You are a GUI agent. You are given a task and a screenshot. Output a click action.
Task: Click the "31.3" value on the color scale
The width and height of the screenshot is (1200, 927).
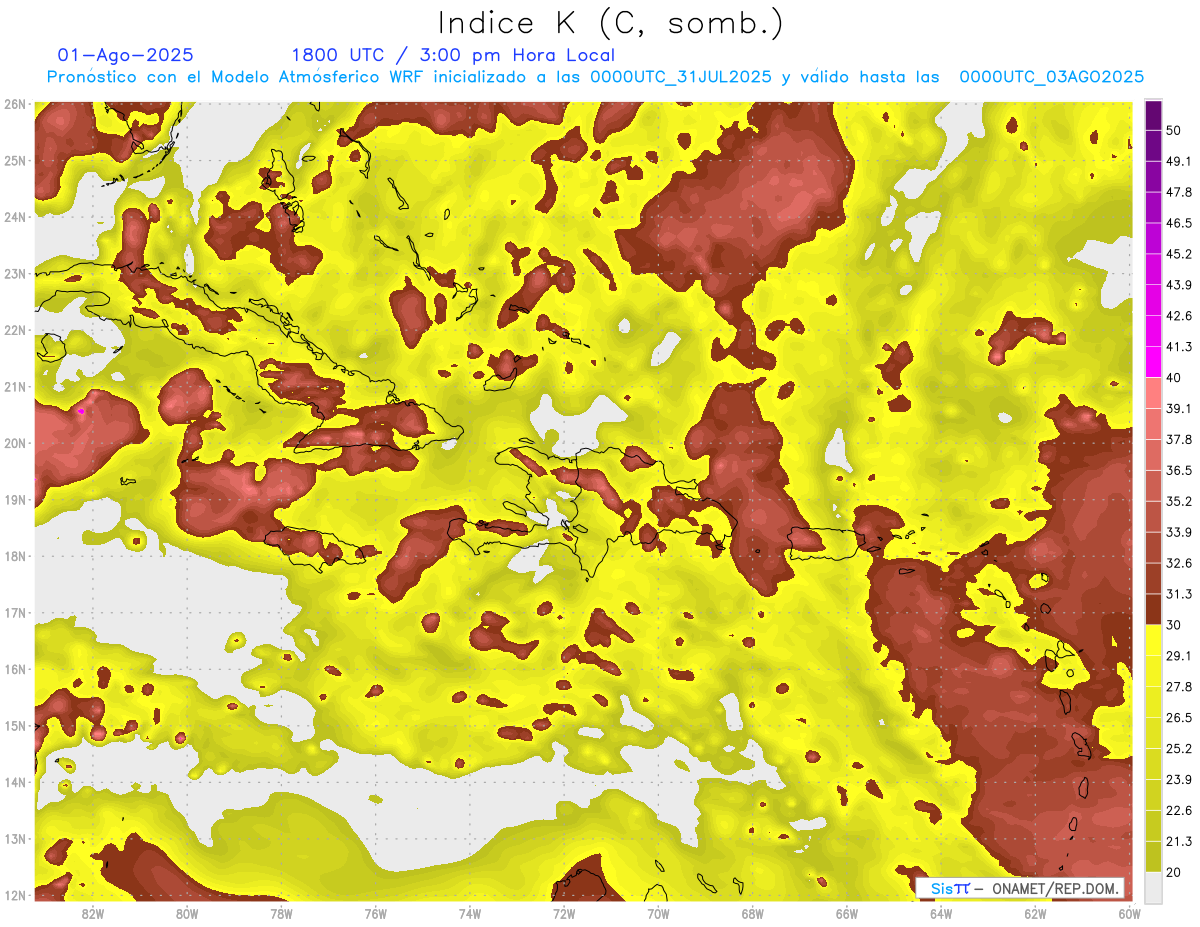pyautogui.click(x=1178, y=594)
